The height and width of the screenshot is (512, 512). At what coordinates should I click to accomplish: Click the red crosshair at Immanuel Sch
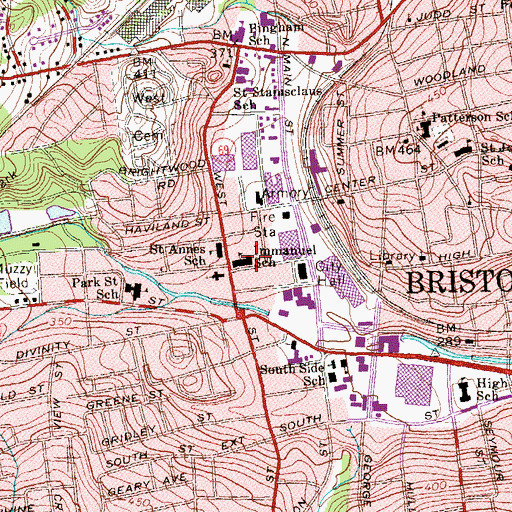[x=256, y=256]
